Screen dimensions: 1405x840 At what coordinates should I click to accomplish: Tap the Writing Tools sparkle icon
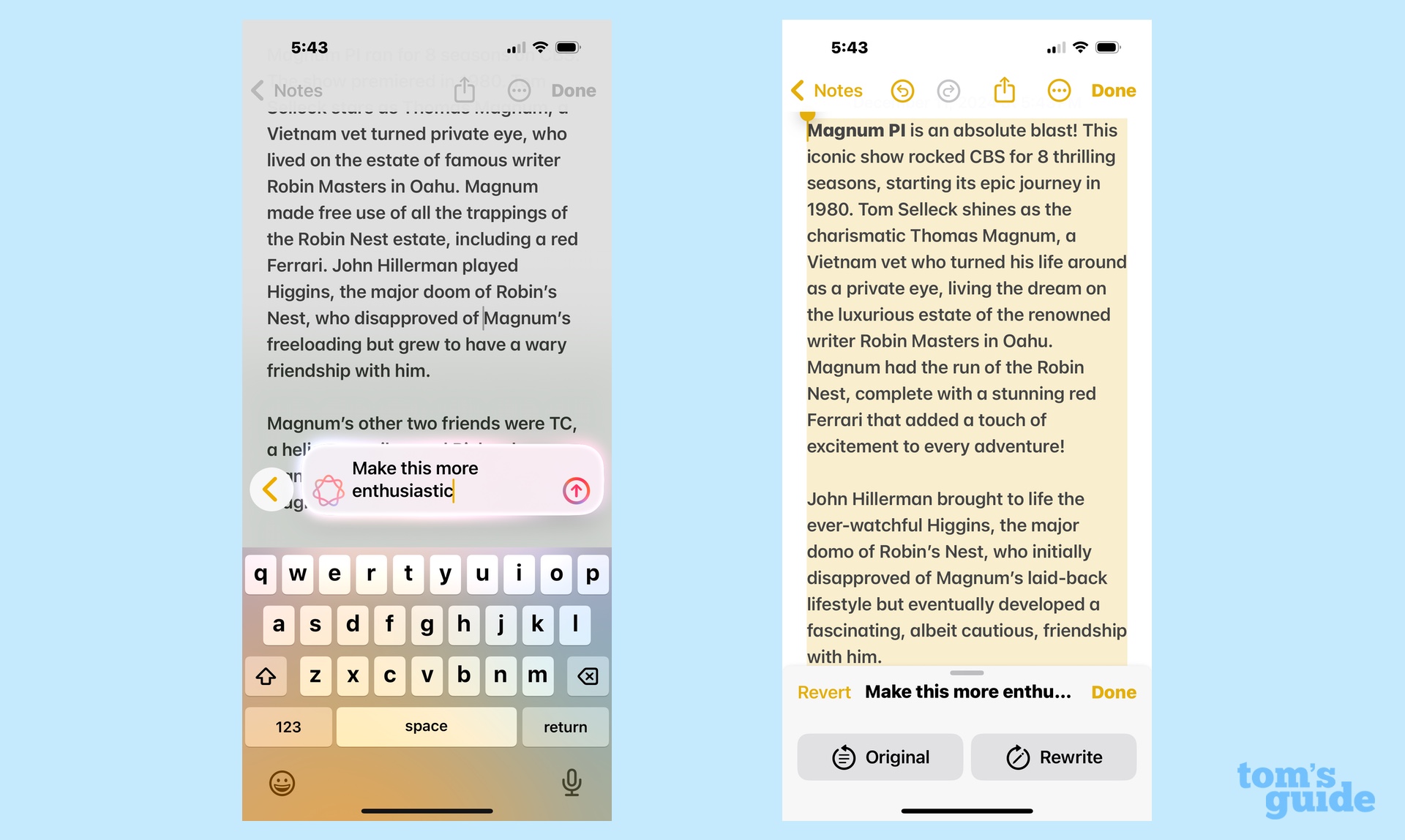tap(327, 491)
